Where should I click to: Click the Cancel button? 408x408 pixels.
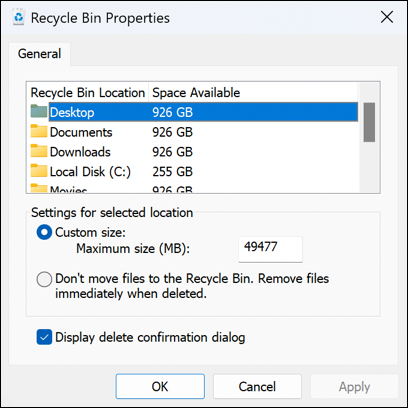click(x=257, y=386)
